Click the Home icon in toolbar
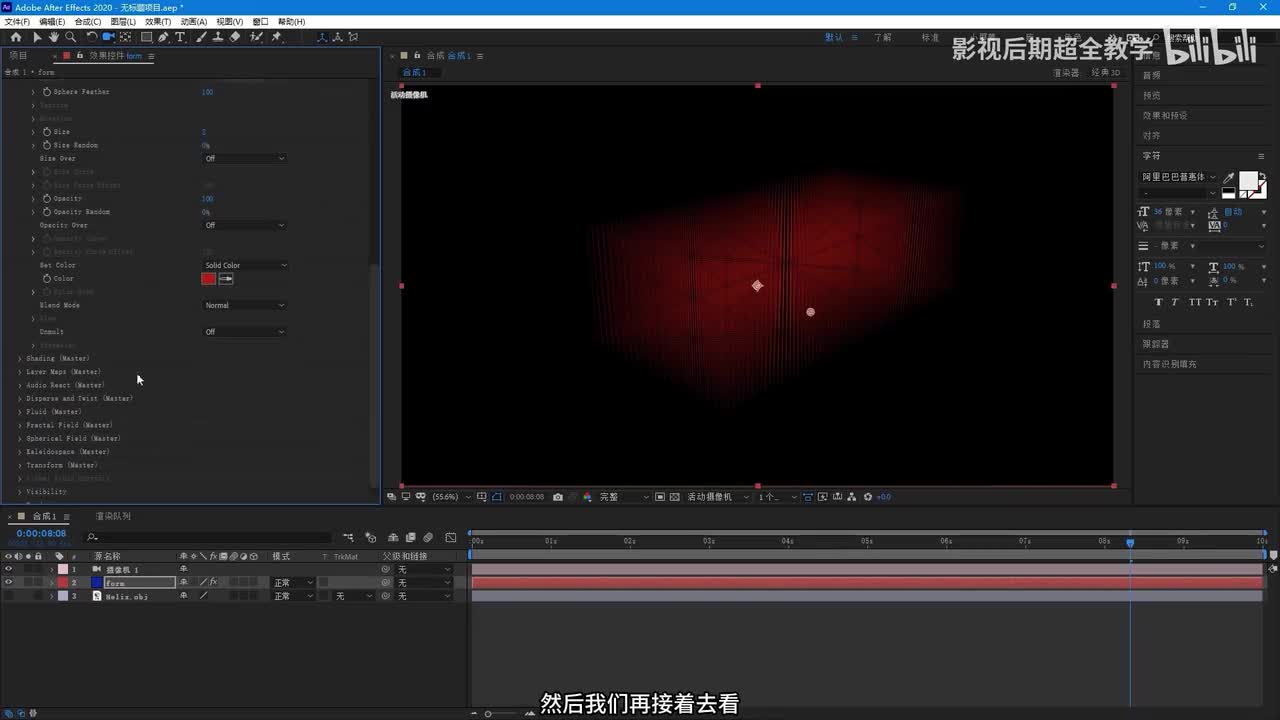 (16, 37)
